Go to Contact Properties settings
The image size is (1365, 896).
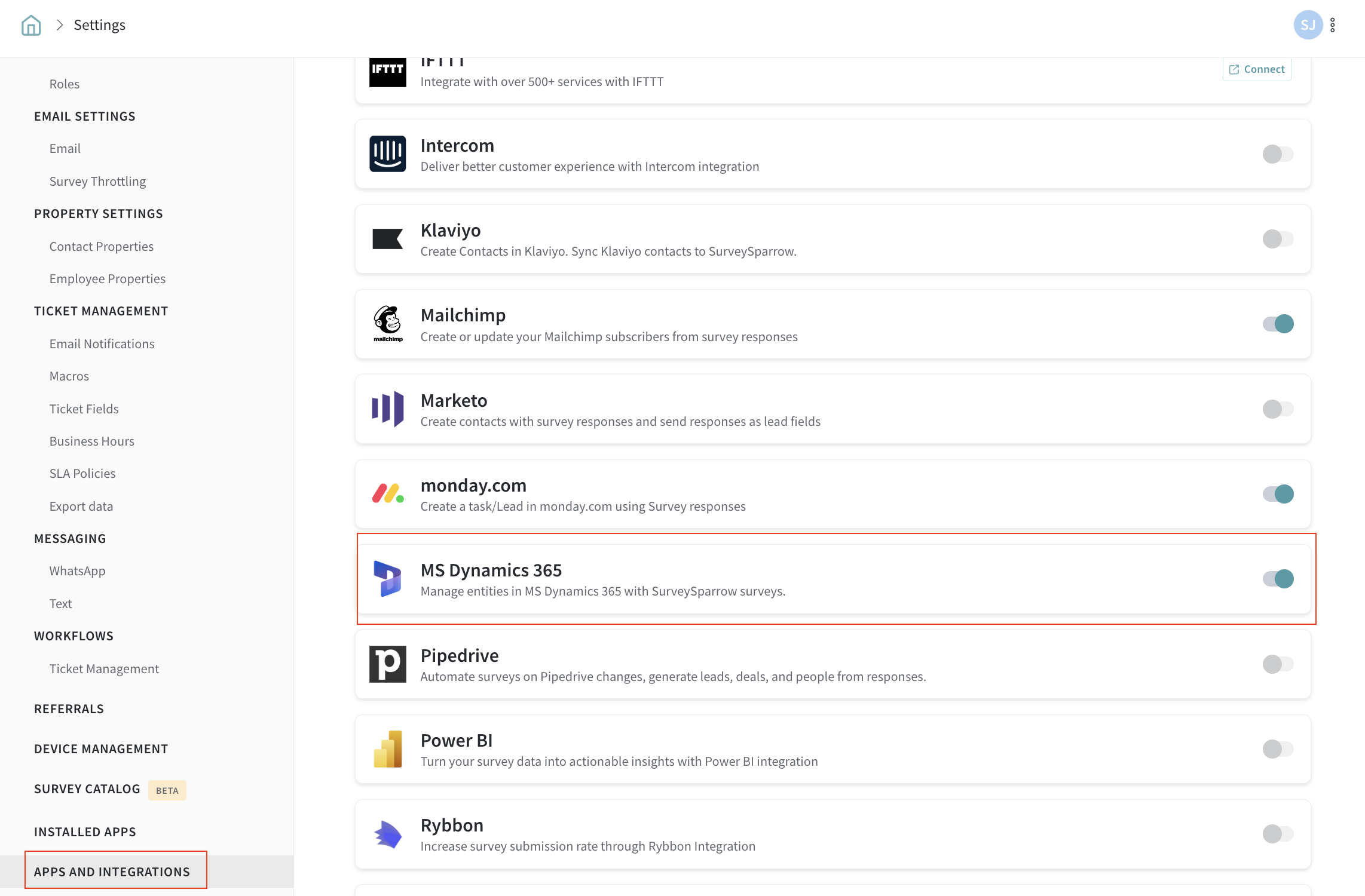pyautogui.click(x=102, y=247)
